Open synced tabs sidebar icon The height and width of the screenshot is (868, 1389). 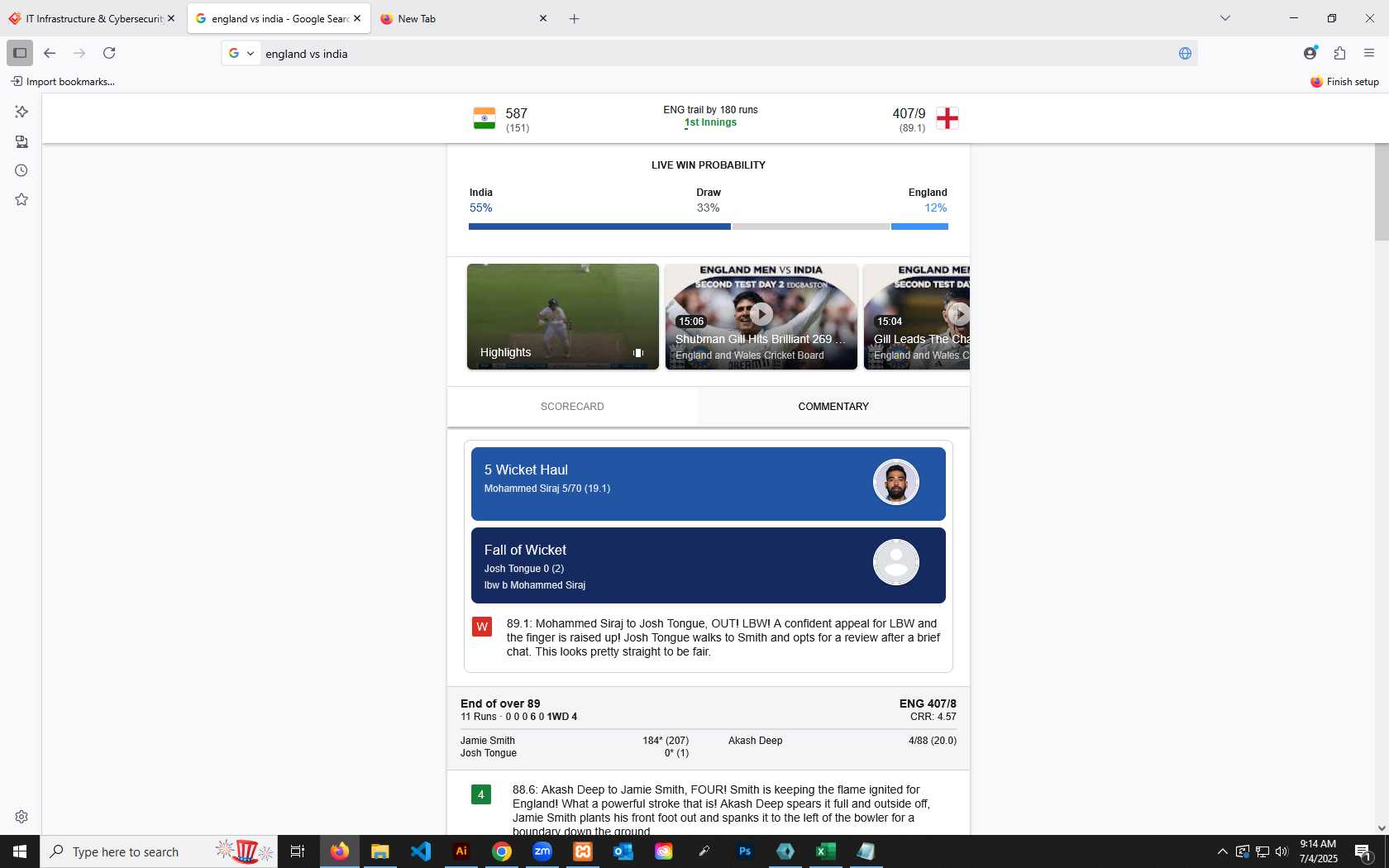pos(21,141)
